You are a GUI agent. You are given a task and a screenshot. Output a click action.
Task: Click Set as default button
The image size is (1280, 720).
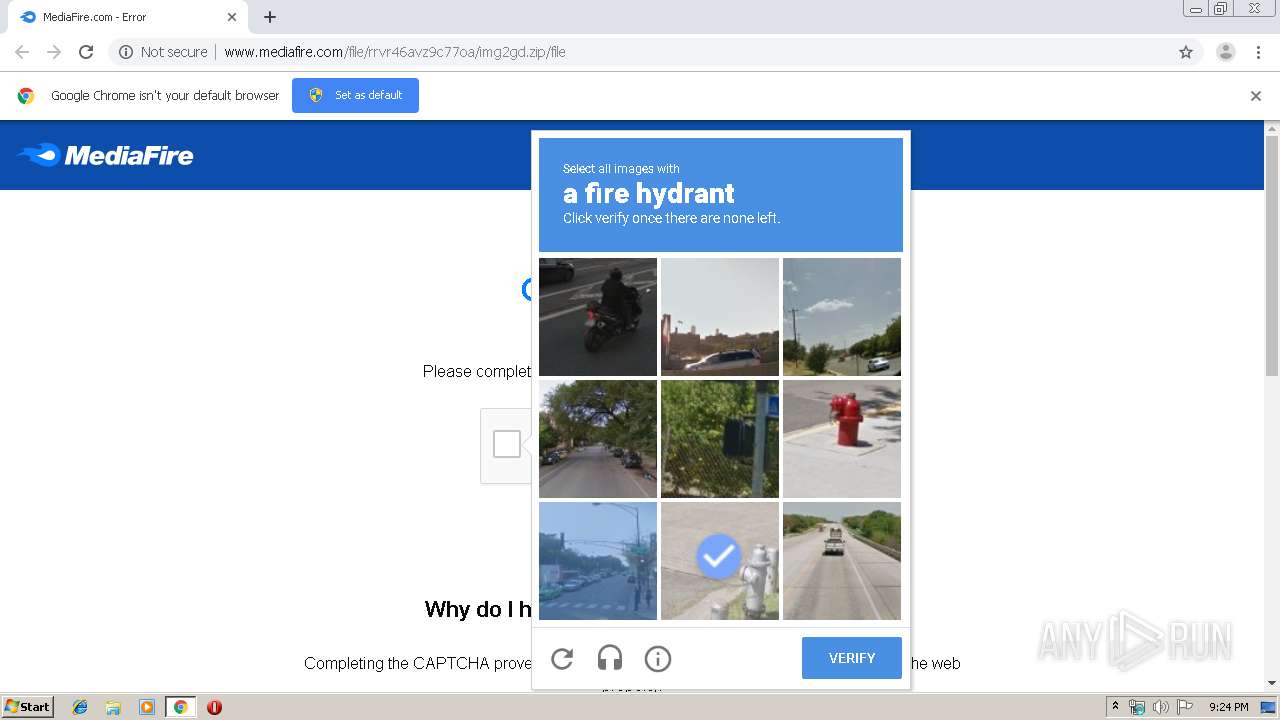355,95
